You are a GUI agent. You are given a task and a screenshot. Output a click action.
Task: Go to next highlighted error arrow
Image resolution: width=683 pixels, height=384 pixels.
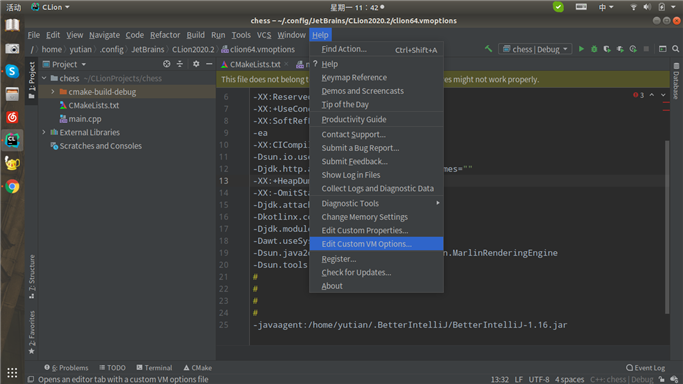663,95
